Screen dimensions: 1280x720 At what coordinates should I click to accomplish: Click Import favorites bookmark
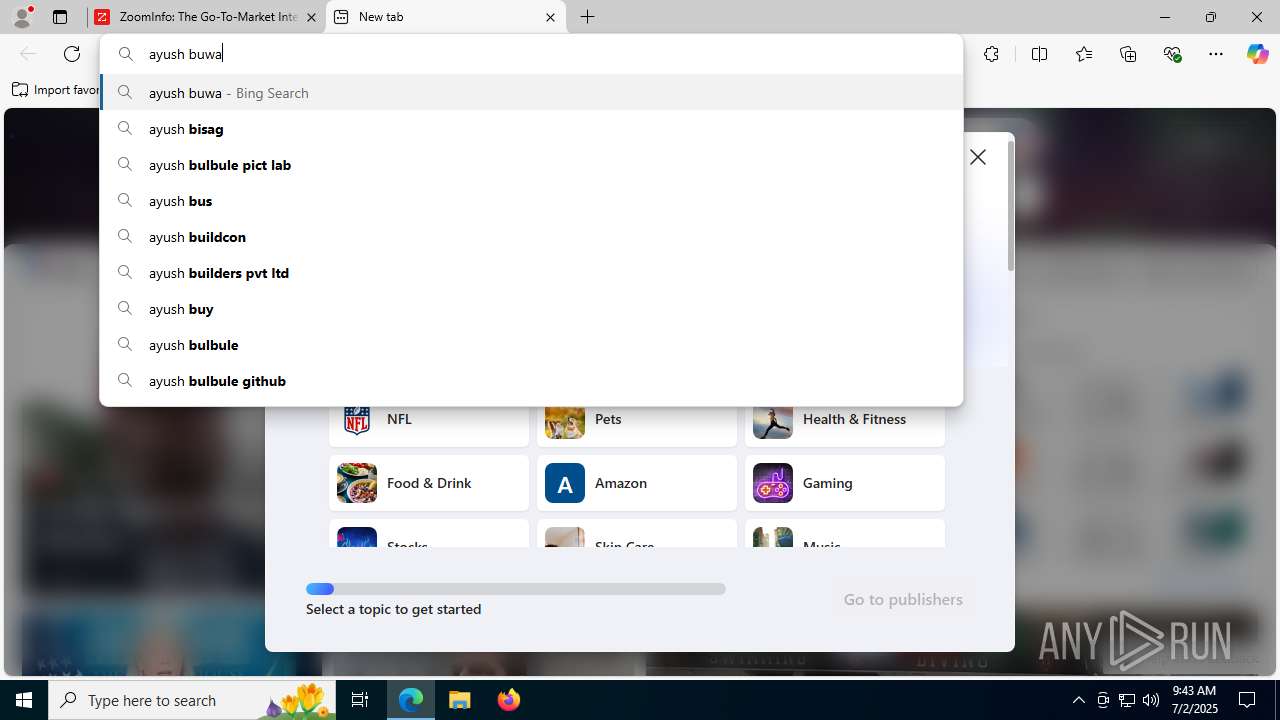tap(56, 90)
